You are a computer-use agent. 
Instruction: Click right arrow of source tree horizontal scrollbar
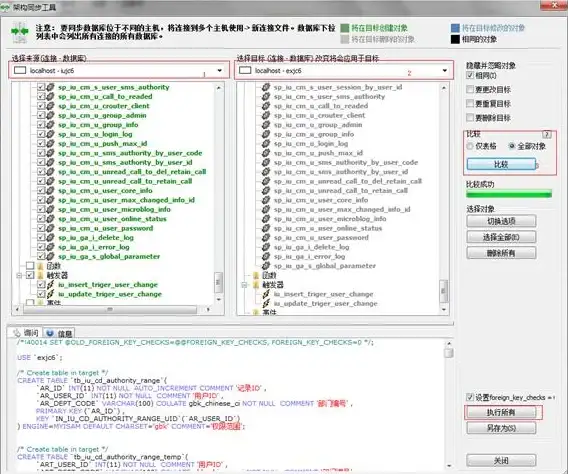click(x=208, y=310)
